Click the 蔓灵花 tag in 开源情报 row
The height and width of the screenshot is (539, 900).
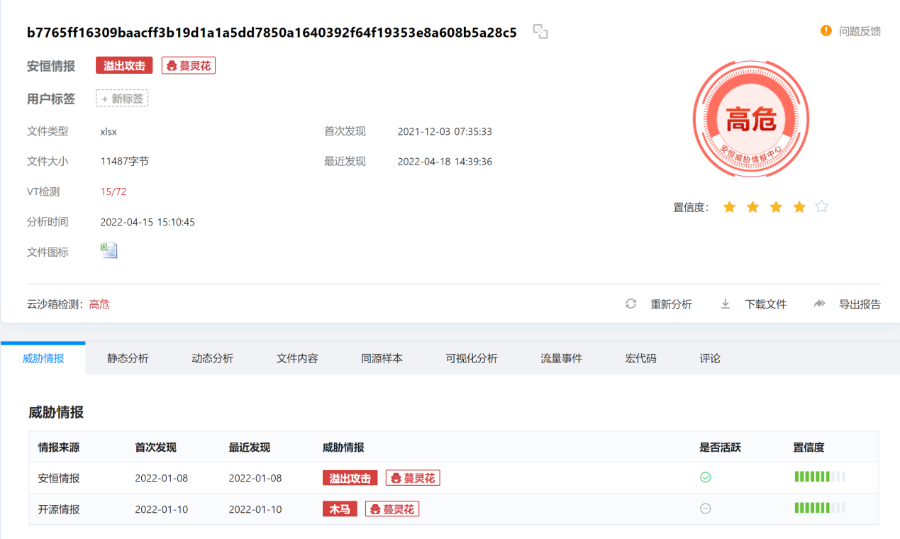click(x=392, y=509)
